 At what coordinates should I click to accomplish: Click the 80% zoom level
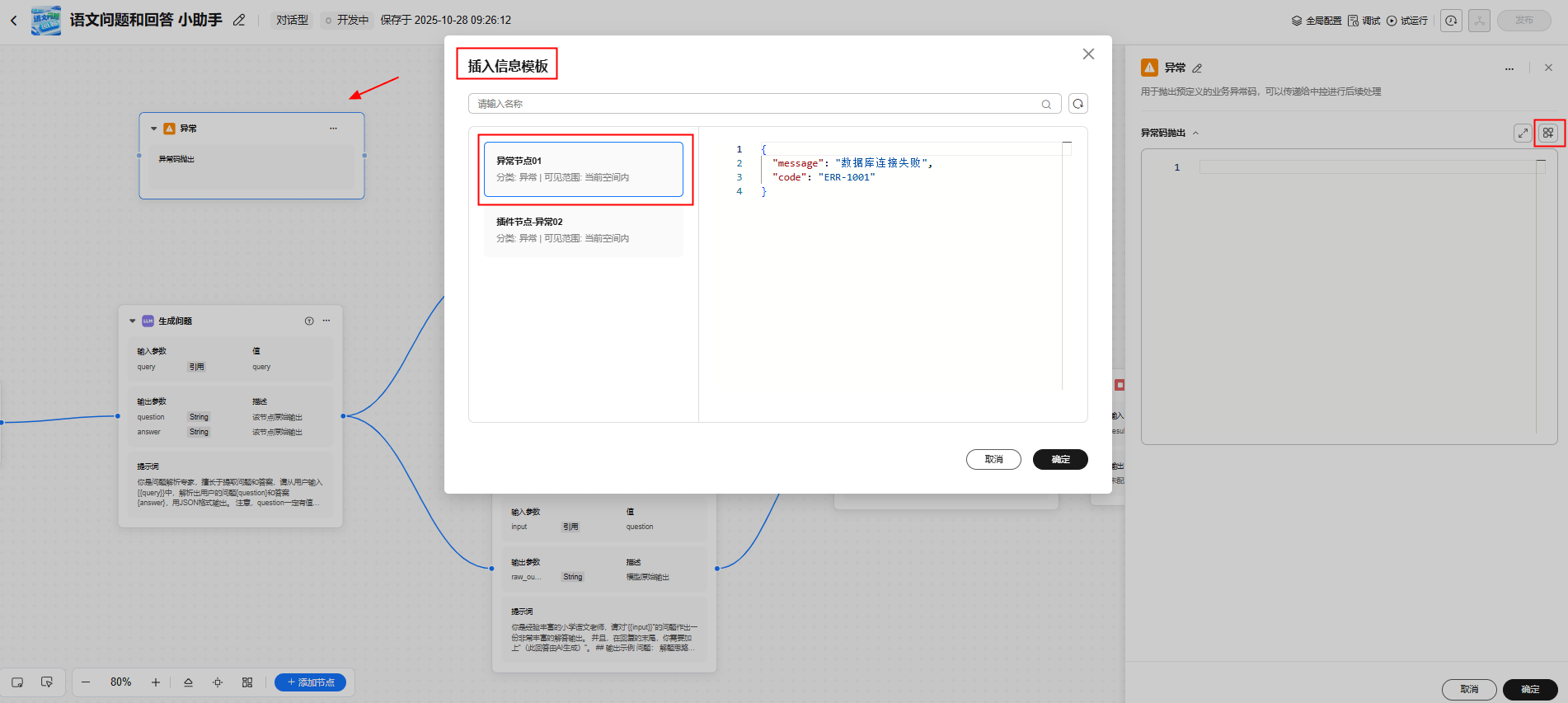pyautogui.click(x=120, y=682)
